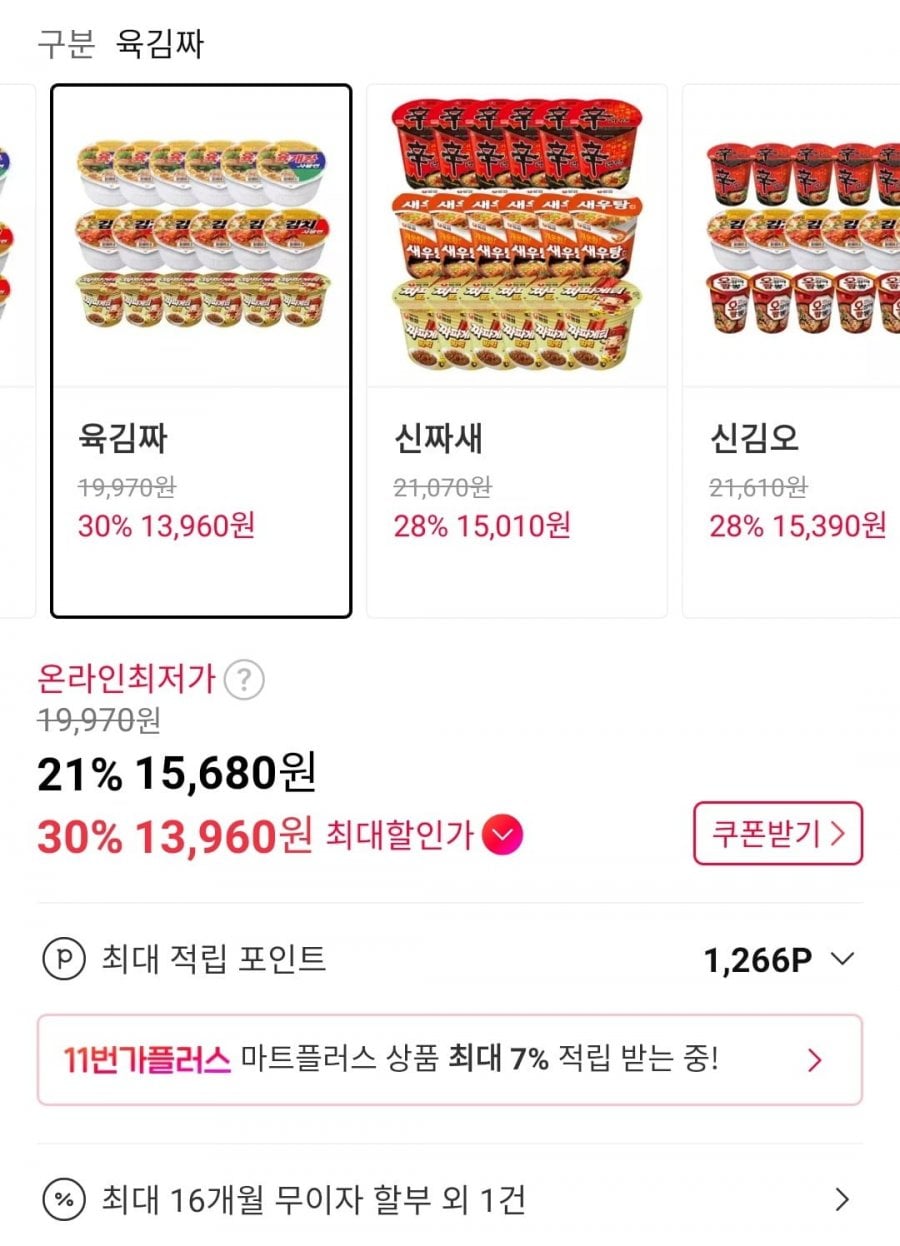
Task: Open the interest-free installment details arrow
Action: coord(842,1199)
